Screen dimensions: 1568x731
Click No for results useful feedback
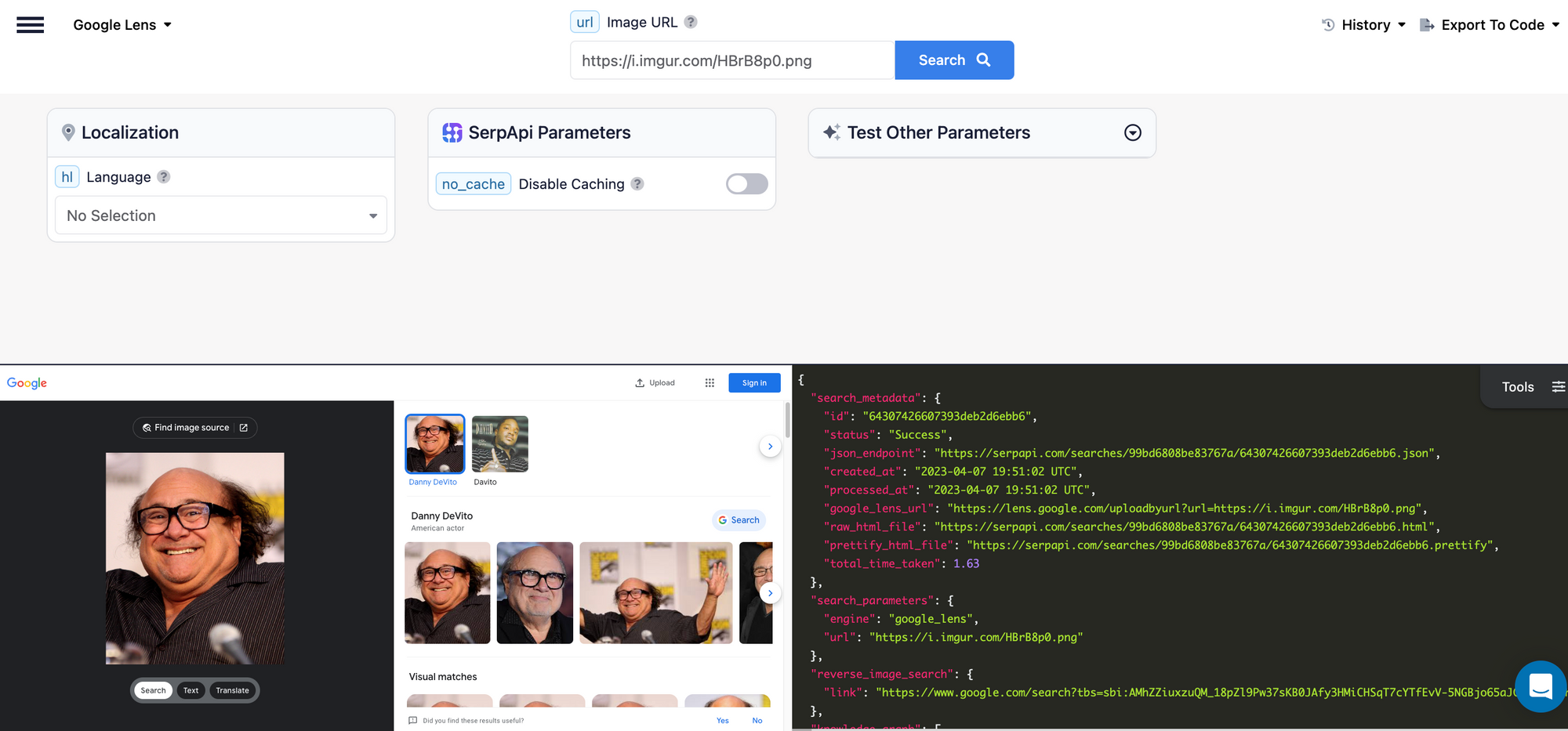pyautogui.click(x=757, y=721)
